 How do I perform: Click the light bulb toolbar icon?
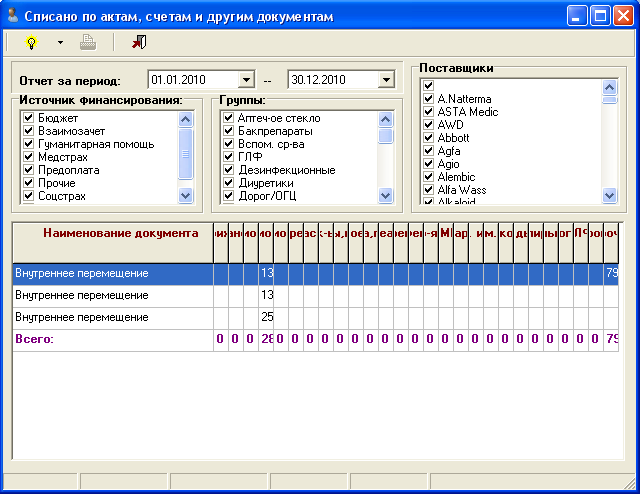30,42
